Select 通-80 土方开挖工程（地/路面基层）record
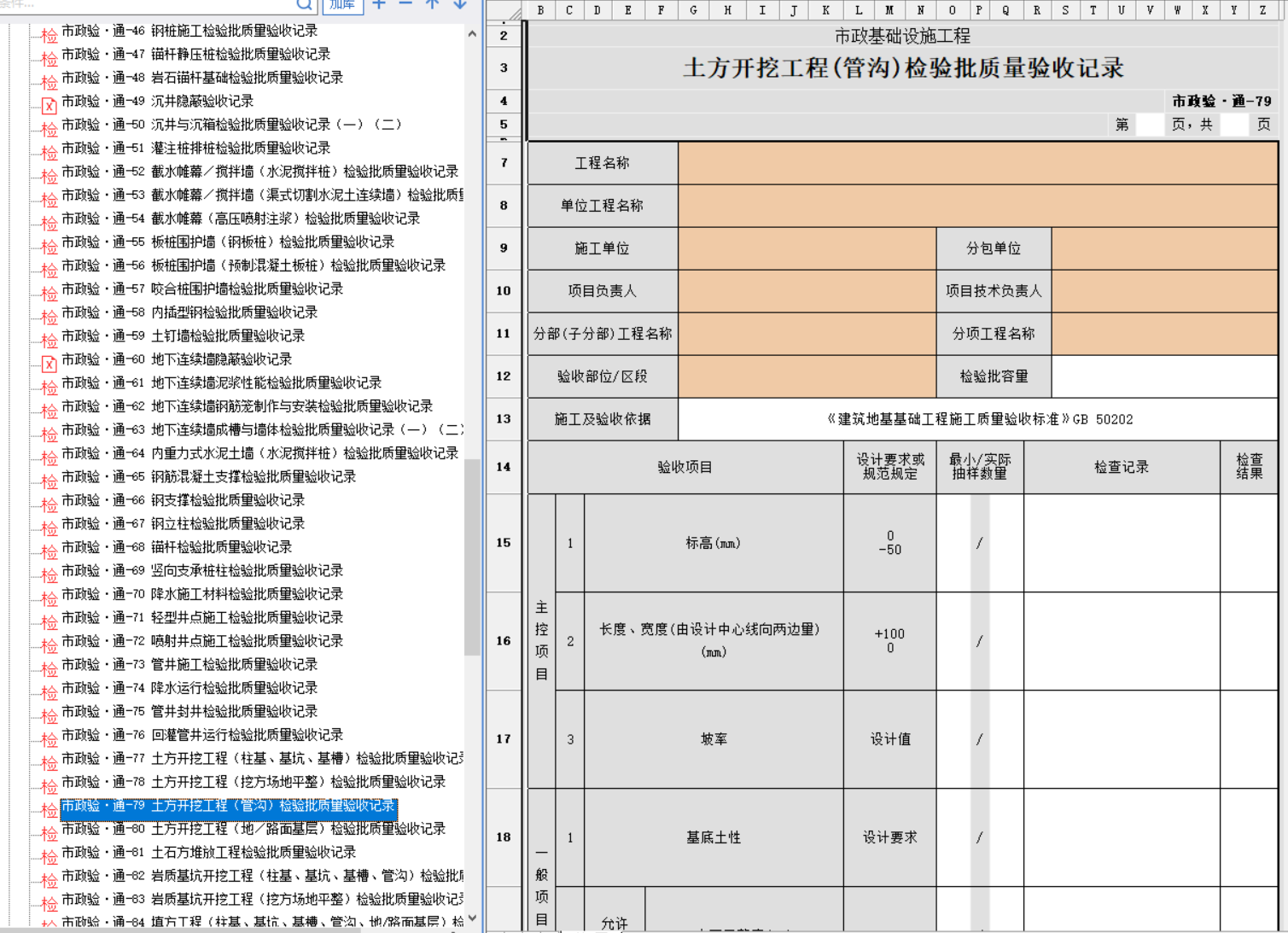 (253, 829)
